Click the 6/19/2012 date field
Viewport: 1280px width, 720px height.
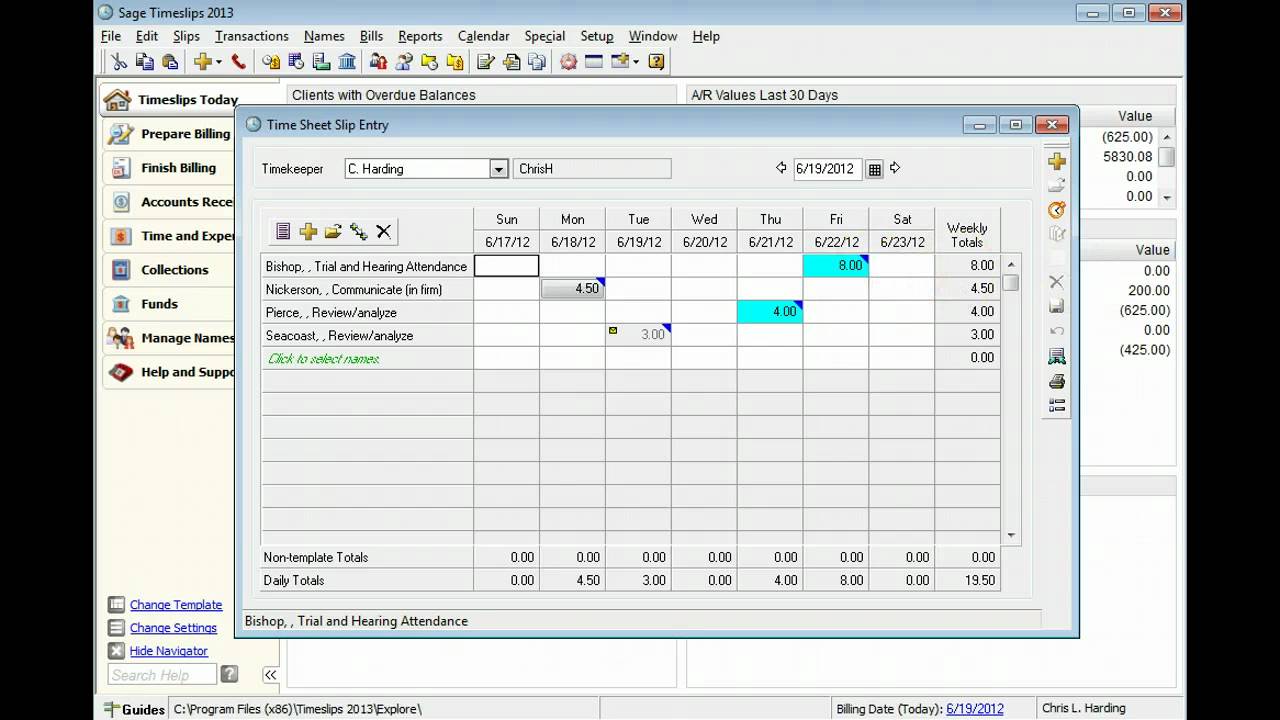(827, 169)
